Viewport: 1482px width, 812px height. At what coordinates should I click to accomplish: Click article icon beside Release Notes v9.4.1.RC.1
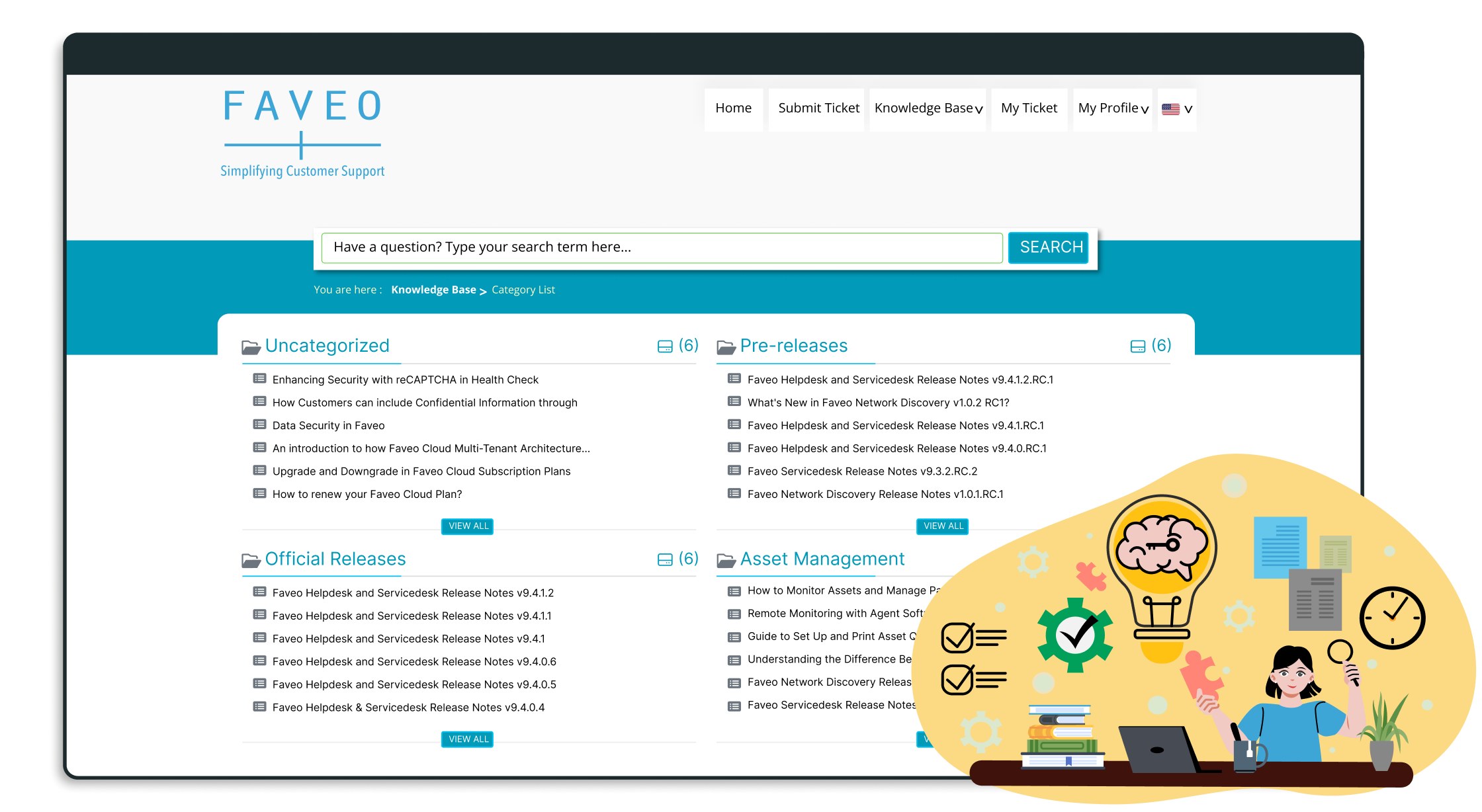click(x=734, y=425)
